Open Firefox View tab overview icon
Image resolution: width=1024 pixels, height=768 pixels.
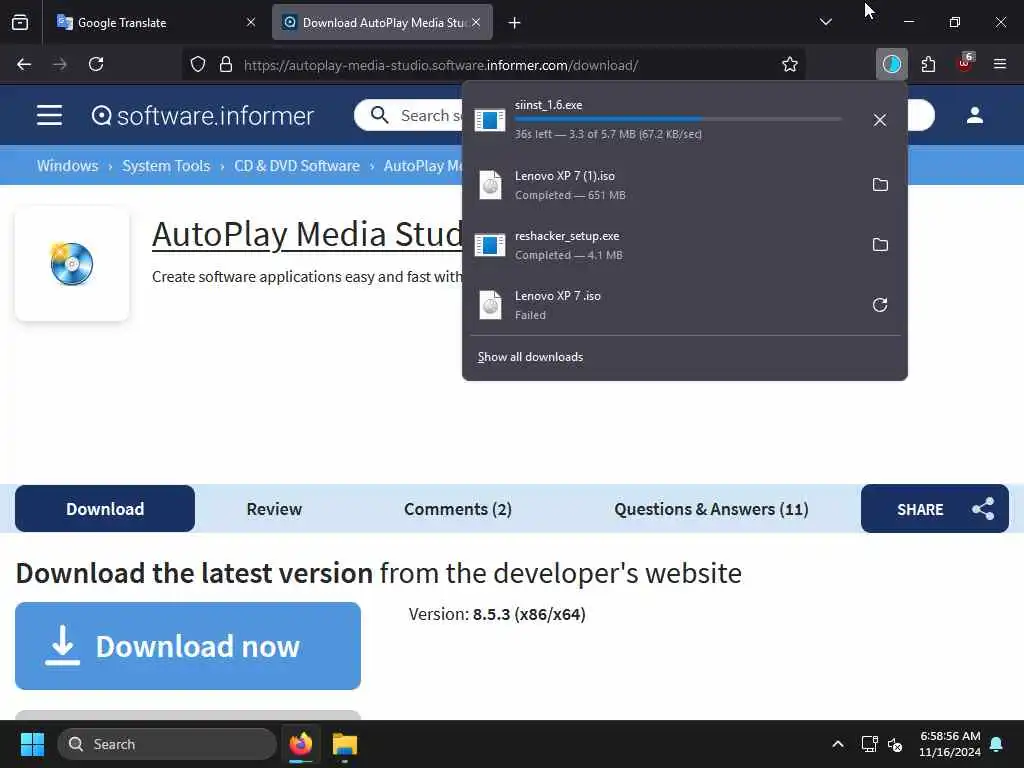pos(20,22)
